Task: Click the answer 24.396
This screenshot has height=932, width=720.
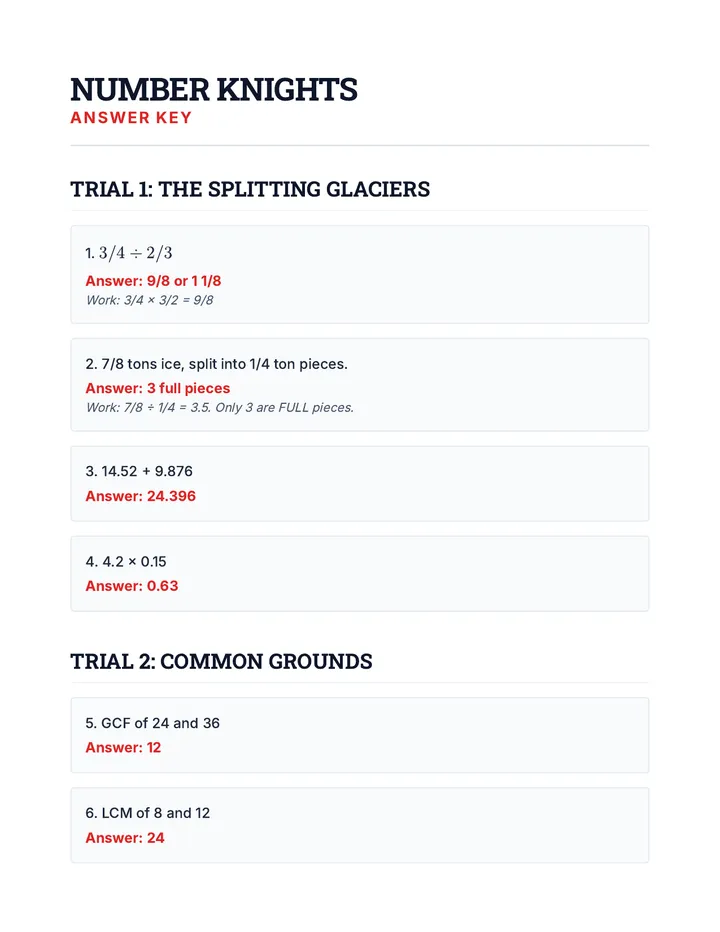Action: pos(140,496)
